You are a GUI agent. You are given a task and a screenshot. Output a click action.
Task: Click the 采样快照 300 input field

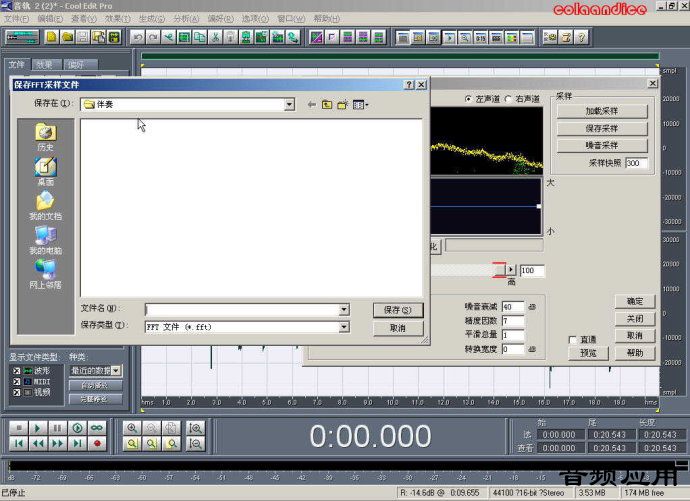pyautogui.click(x=636, y=163)
